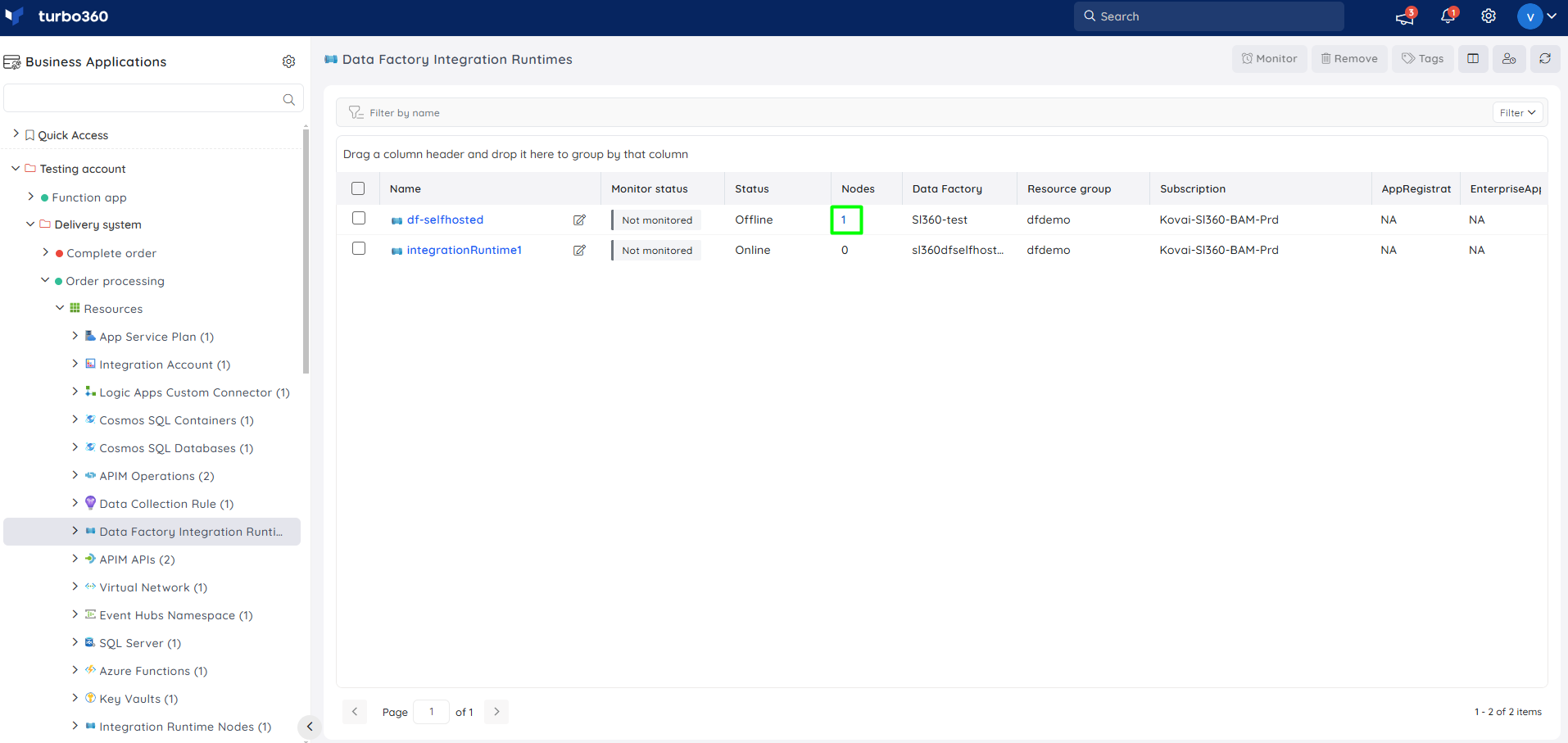Select Azure Functions (1)

click(x=153, y=671)
